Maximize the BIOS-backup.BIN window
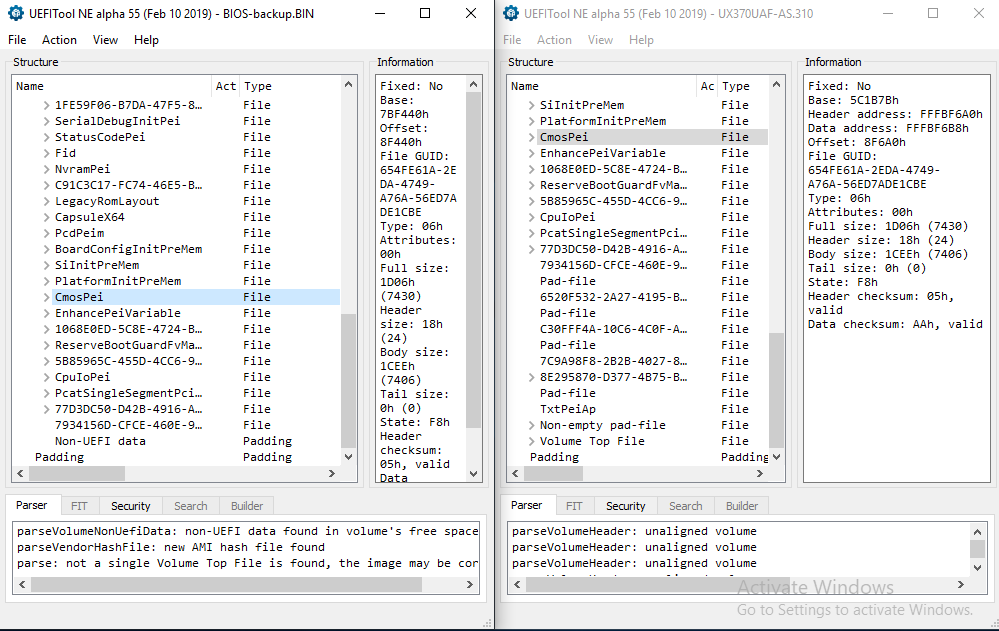 425,13
